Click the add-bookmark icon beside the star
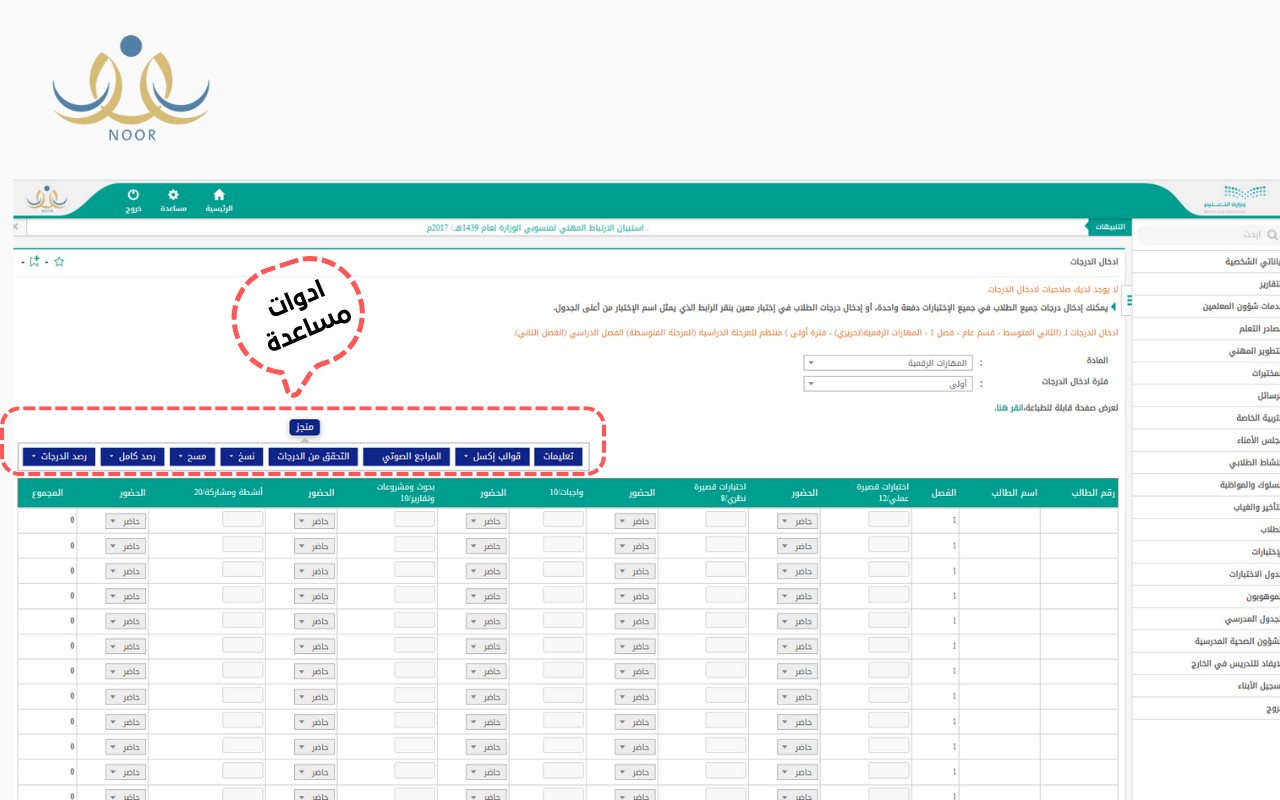This screenshot has width=1280, height=800. click(x=34, y=261)
